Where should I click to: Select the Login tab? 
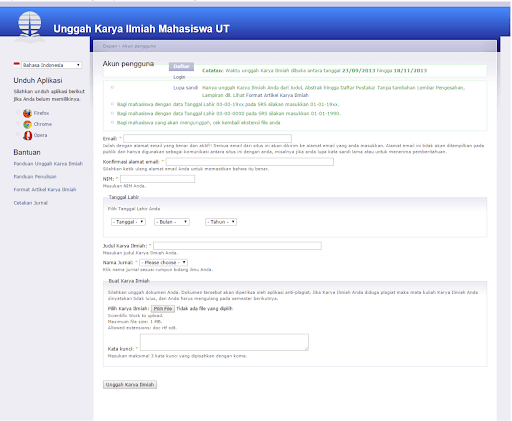click(179, 77)
